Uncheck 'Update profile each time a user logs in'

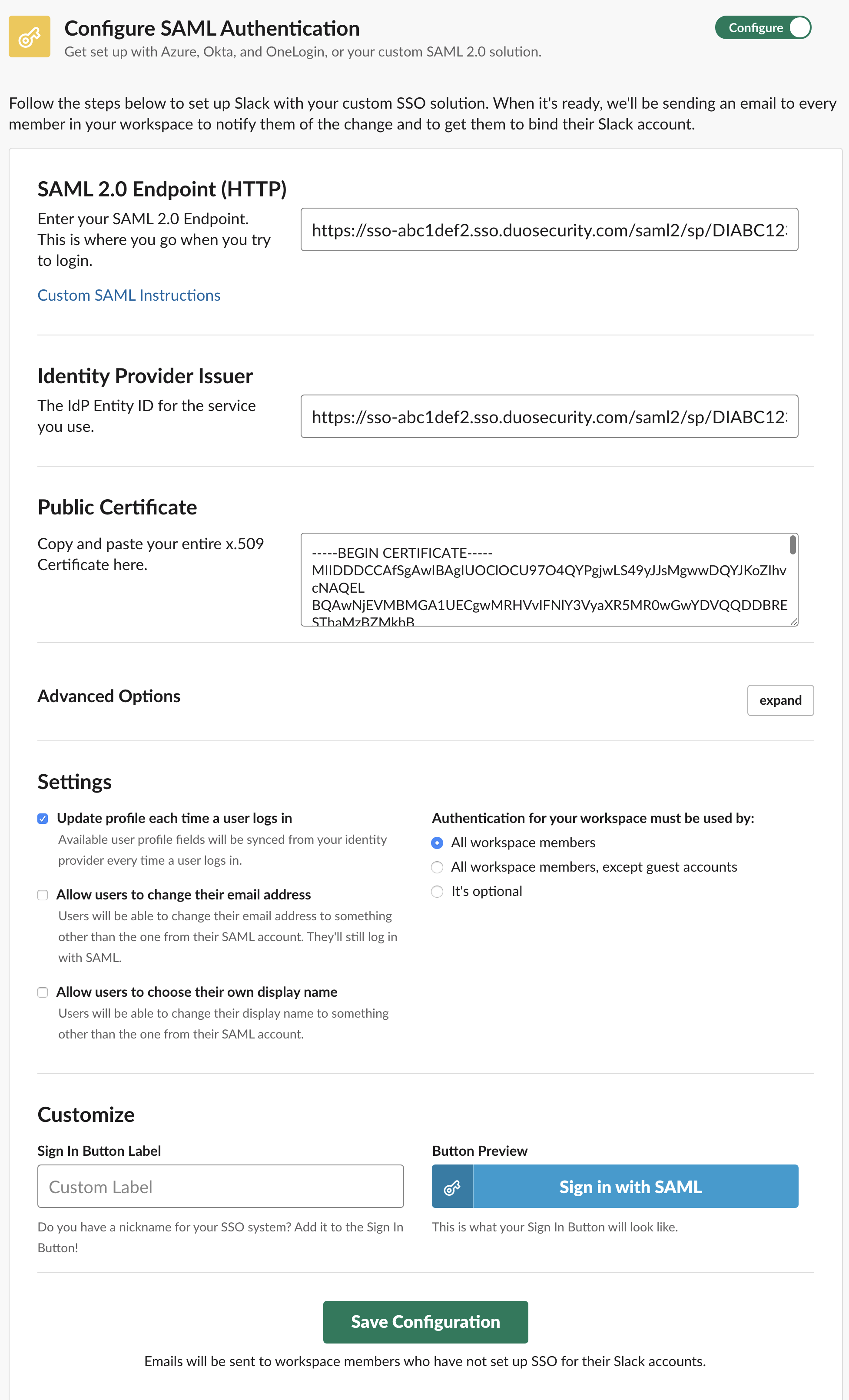(x=43, y=818)
